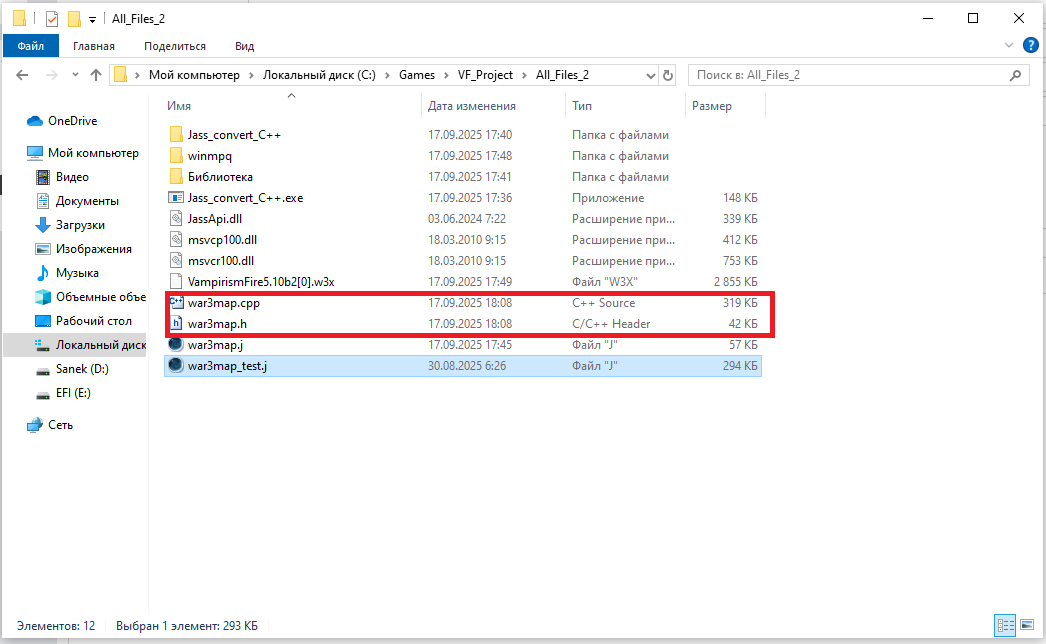Open the recent locations dropdown arrow
Viewport: 1046px width, 644px height.
[x=75, y=75]
